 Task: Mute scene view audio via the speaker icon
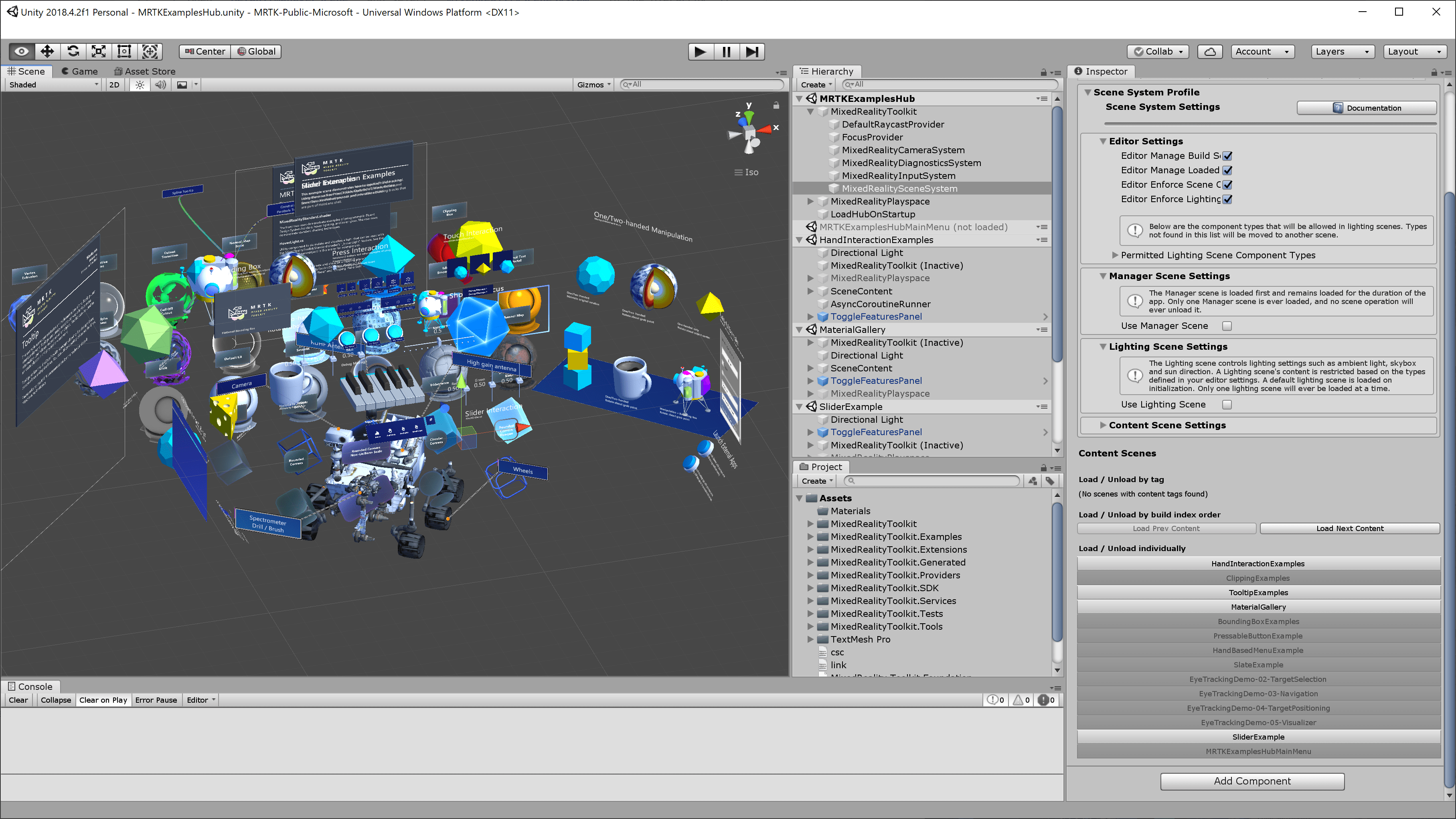pyautogui.click(x=160, y=84)
